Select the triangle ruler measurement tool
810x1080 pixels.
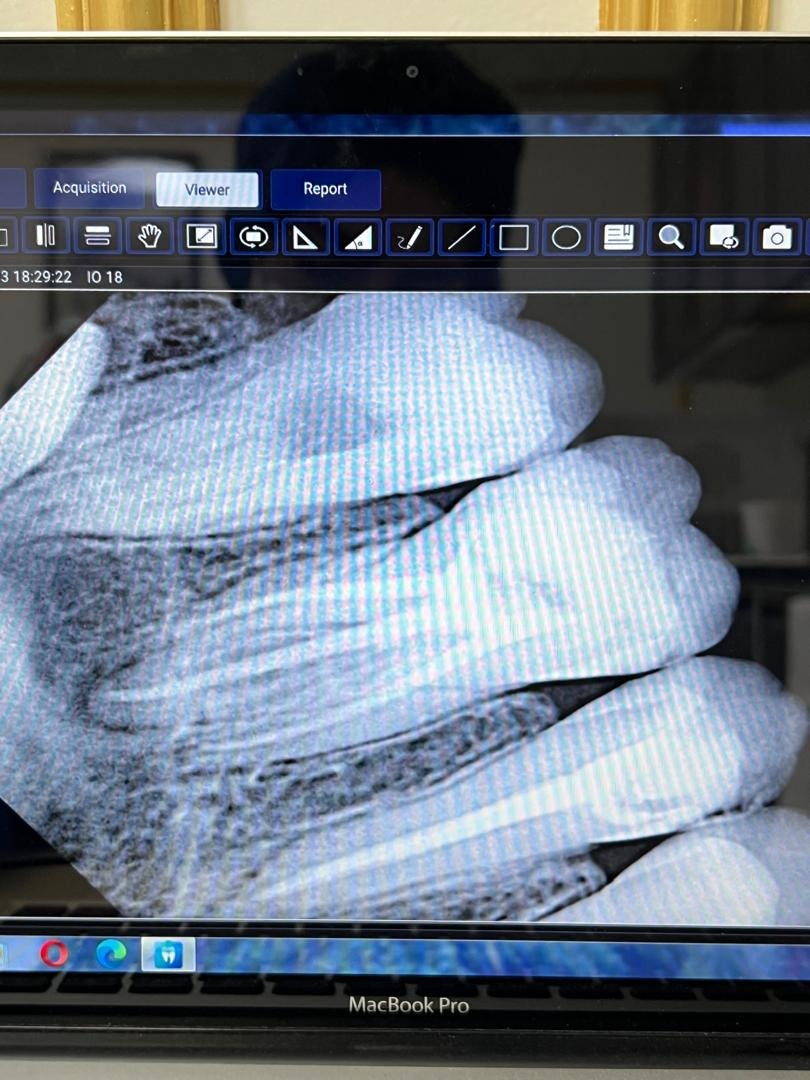(x=305, y=237)
